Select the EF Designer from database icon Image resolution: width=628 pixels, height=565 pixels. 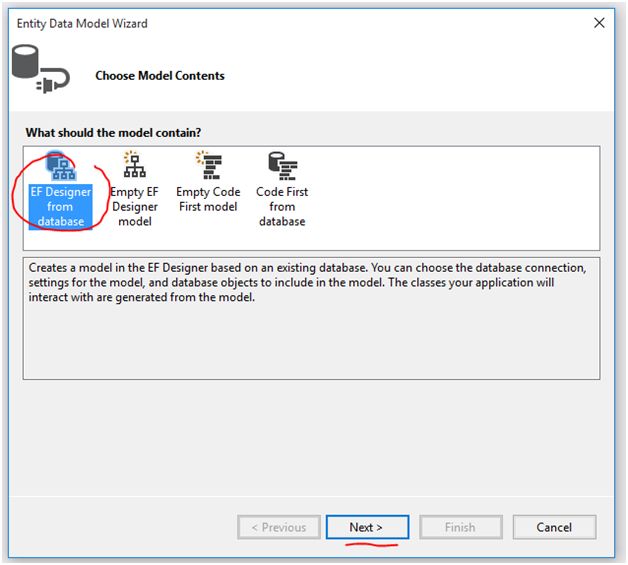[61, 166]
